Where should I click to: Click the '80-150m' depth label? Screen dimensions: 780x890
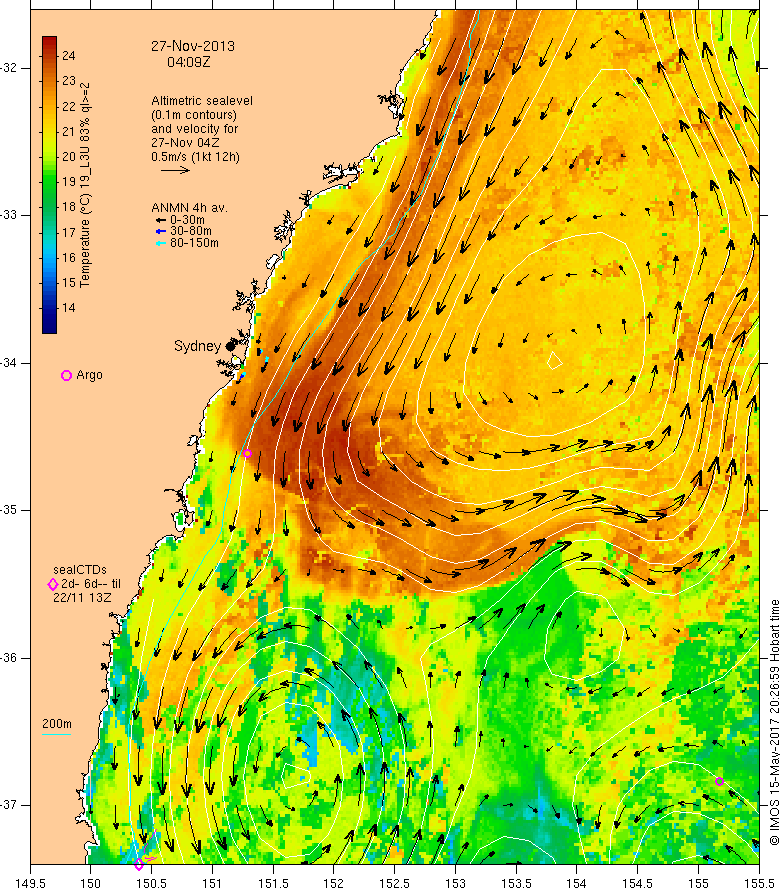(194, 243)
